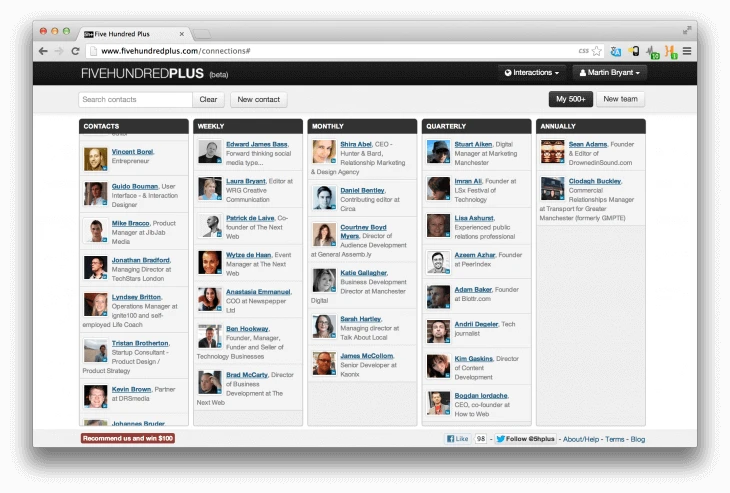
Task: Open Sean Adams's contact link
Action: point(588,144)
